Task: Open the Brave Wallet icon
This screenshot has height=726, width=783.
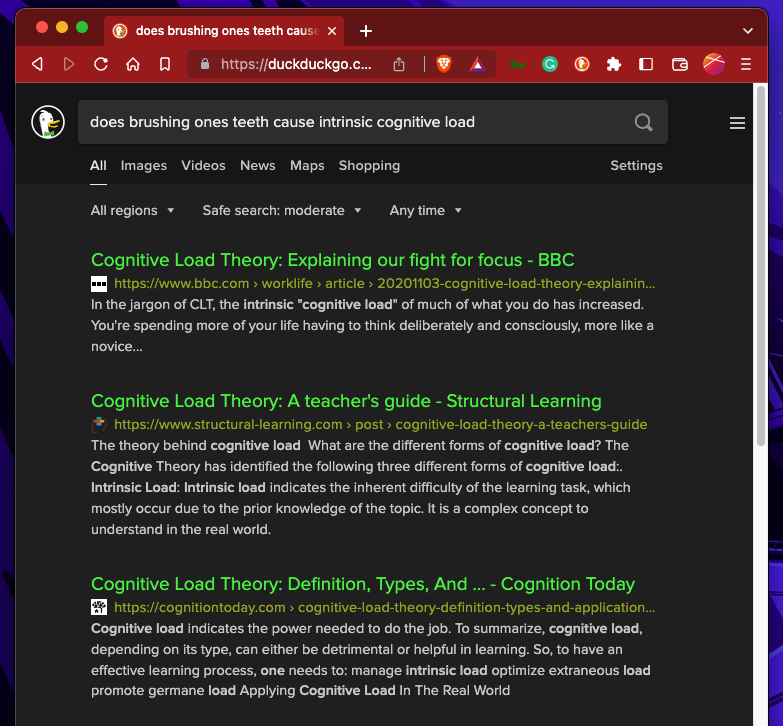Action: pos(680,64)
